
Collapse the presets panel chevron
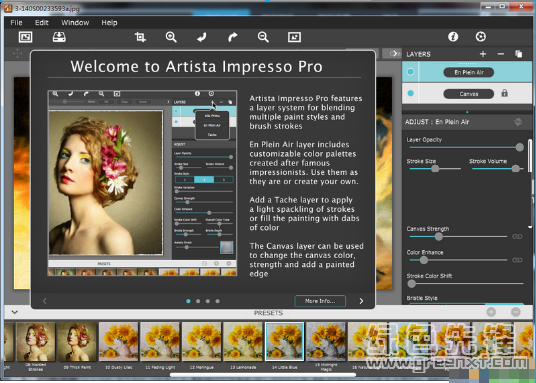[x=14, y=312]
